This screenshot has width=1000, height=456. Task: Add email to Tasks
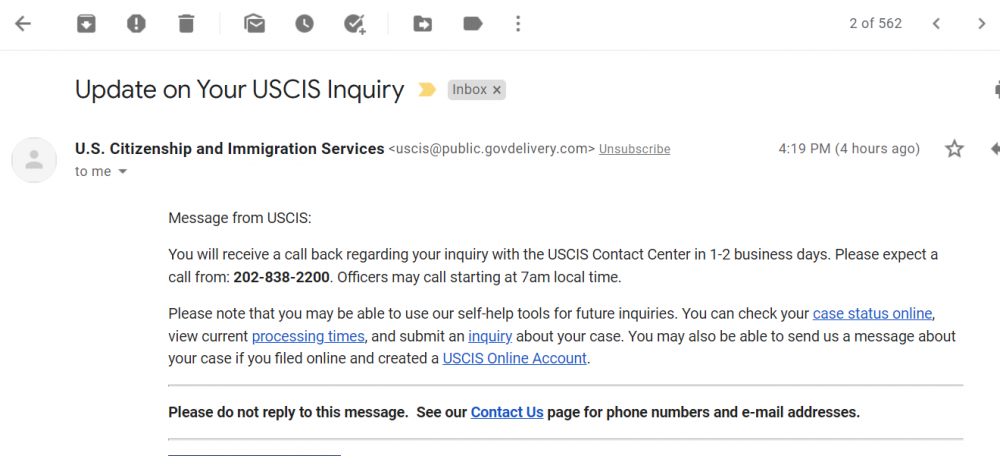tap(355, 24)
